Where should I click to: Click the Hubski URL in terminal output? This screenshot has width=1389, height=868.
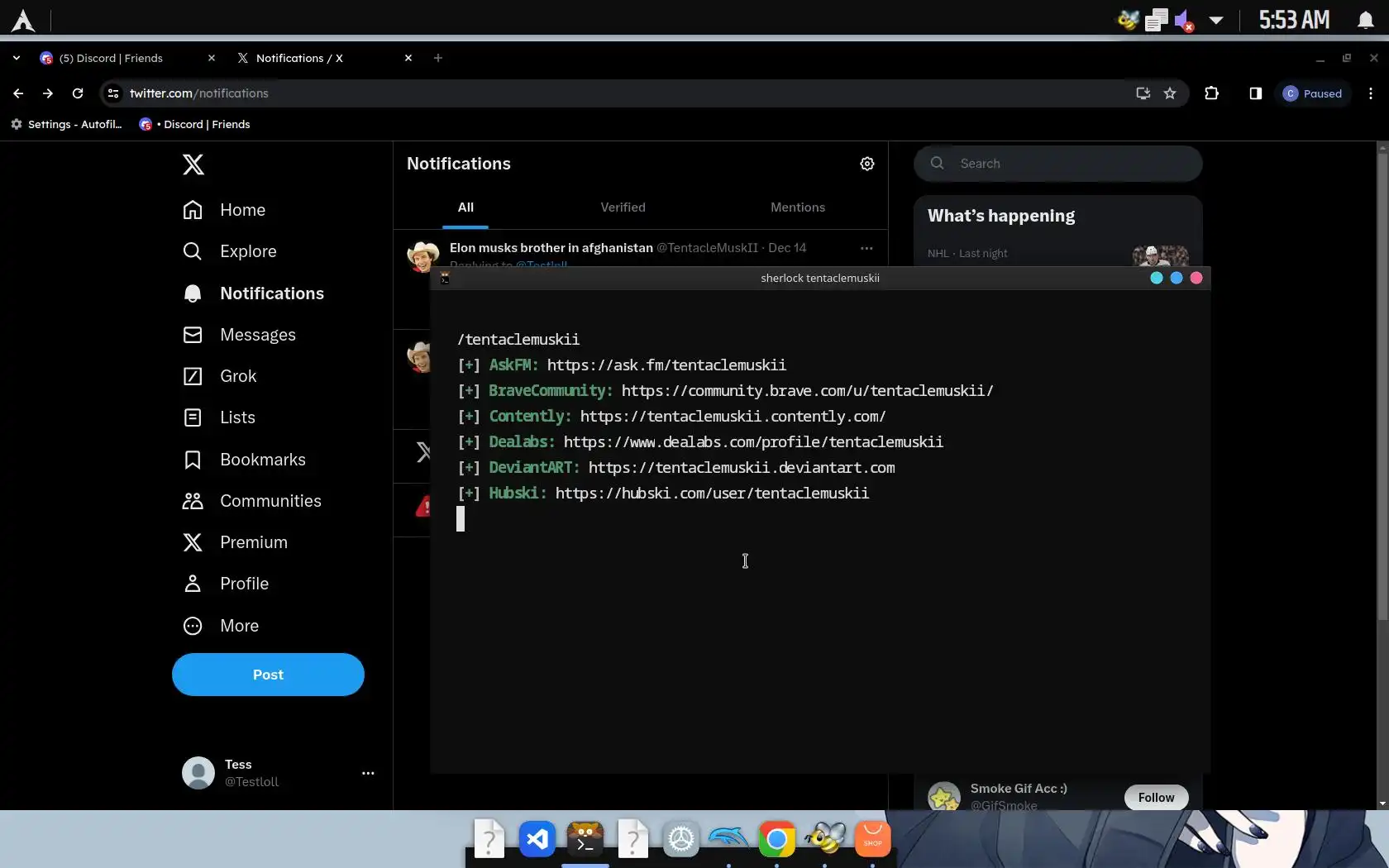click(x=712, y=494)
